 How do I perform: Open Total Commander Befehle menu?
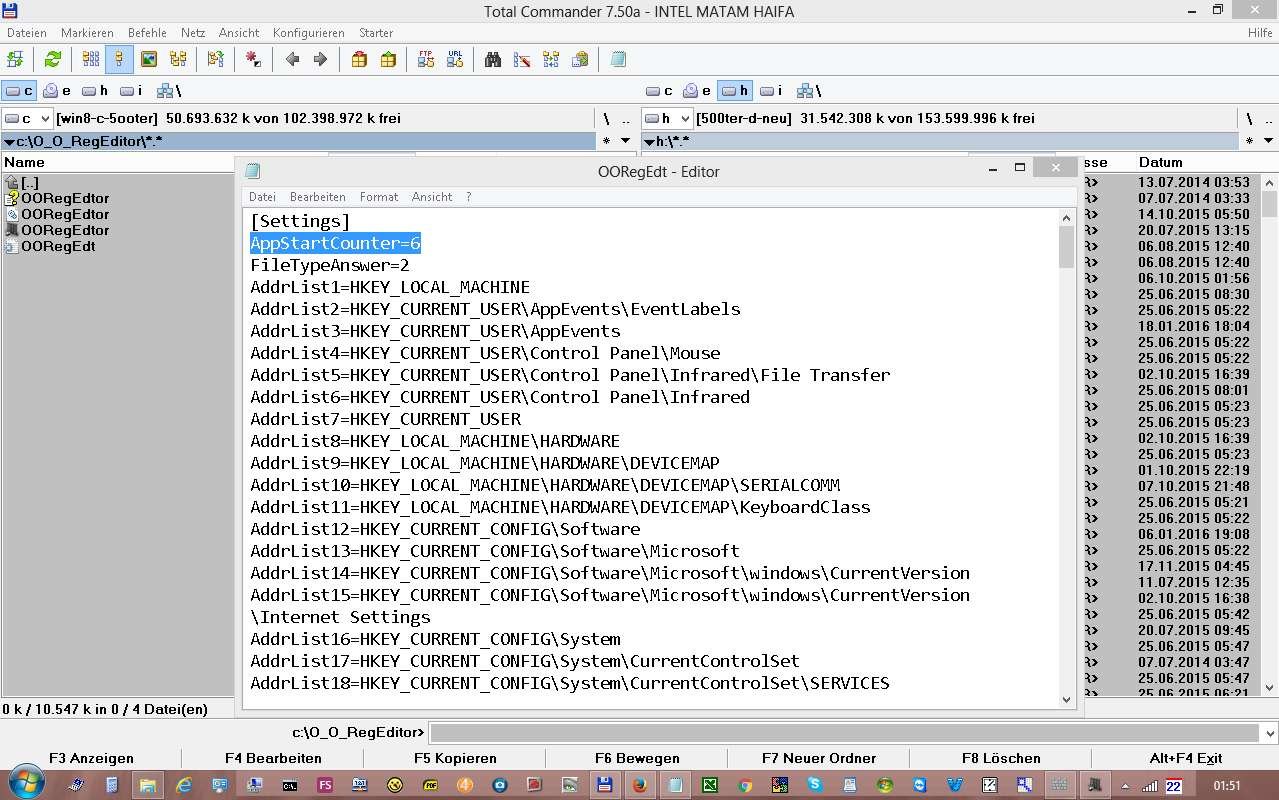coord(147,33)
